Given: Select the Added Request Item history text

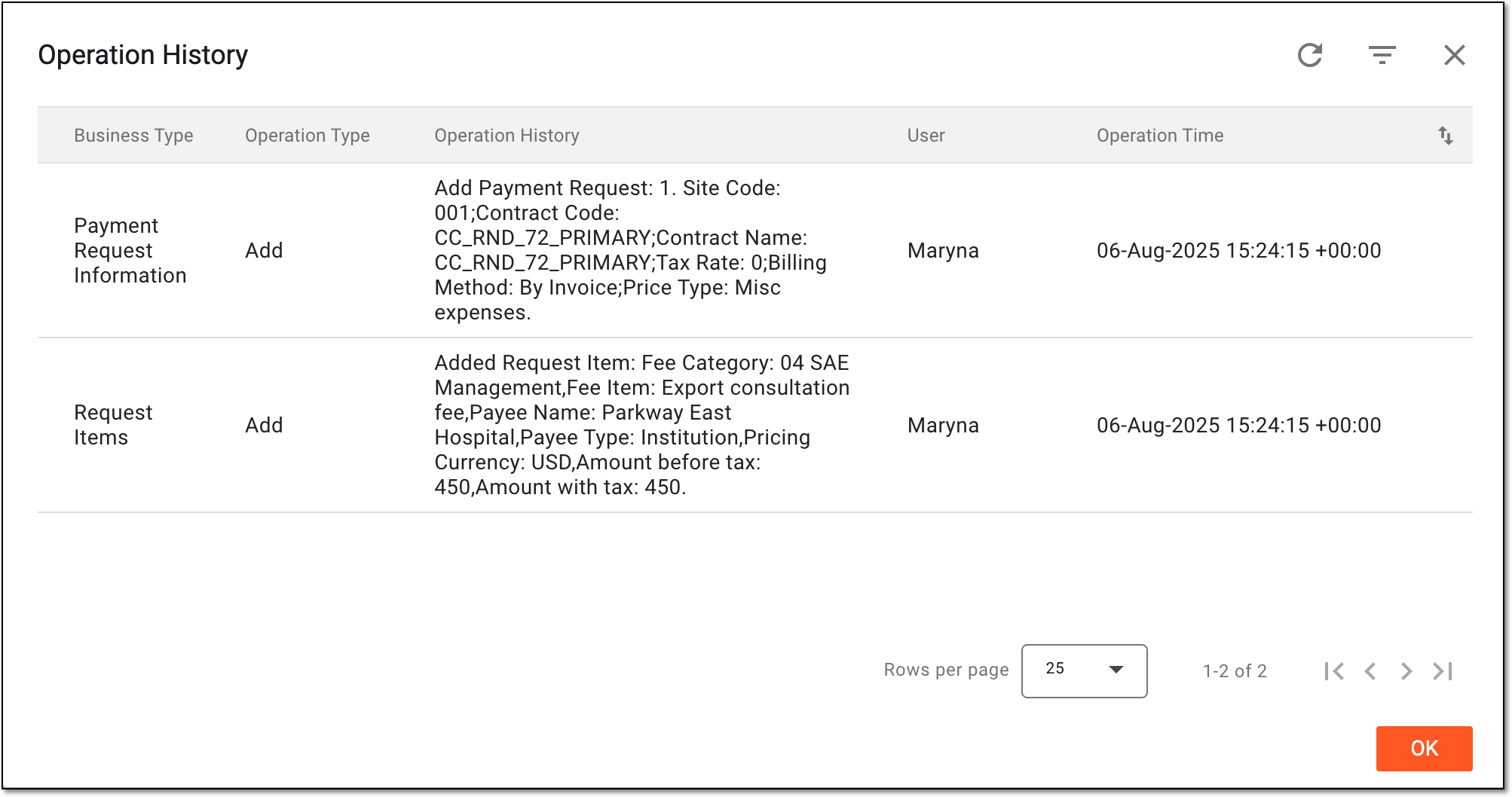Looking at the screenshot, I should click(x=642, y=425).
